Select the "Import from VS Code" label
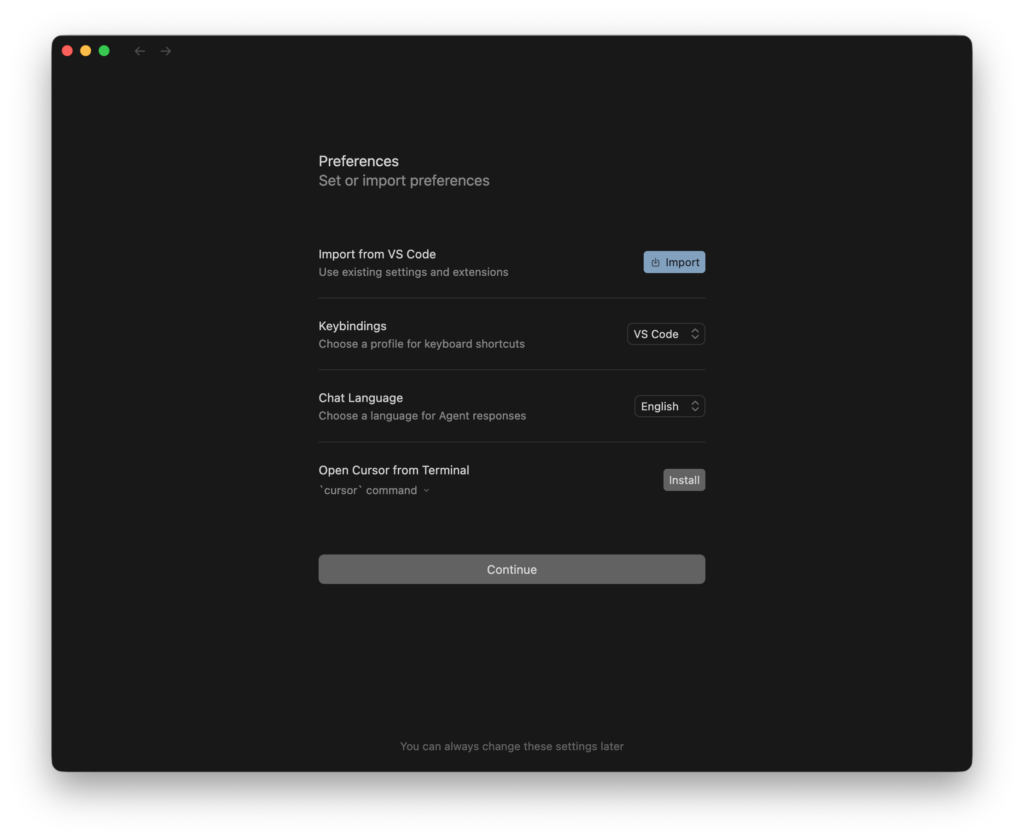1024x840 pixels. tap(377, 254)
